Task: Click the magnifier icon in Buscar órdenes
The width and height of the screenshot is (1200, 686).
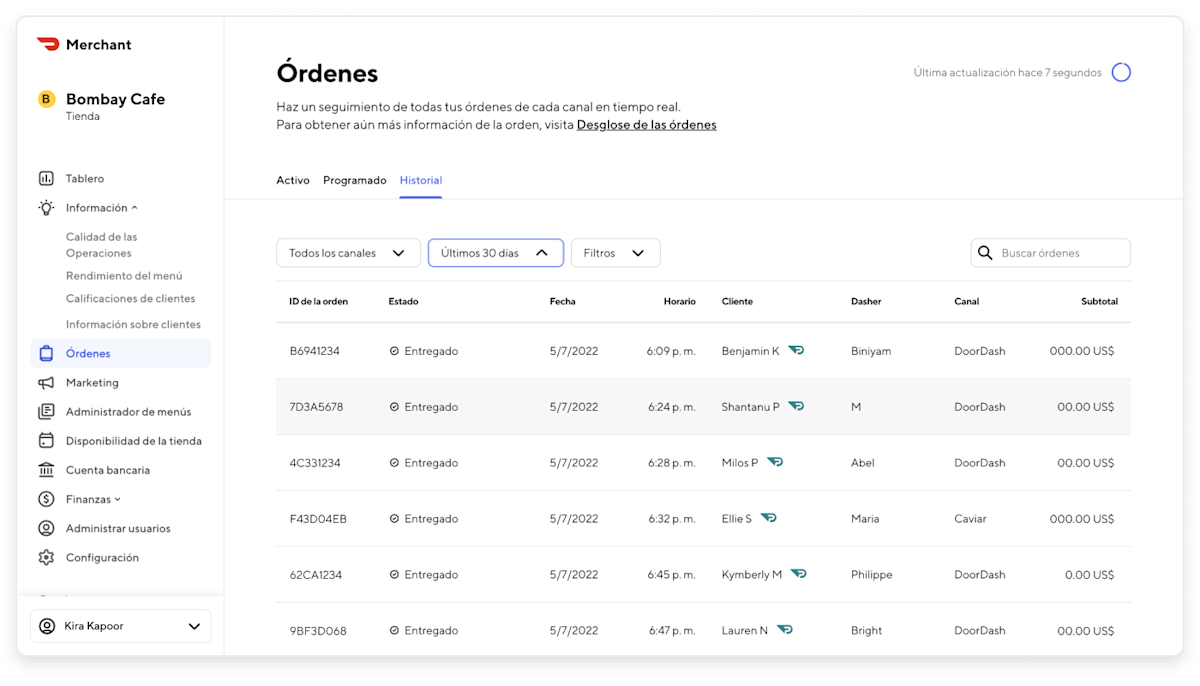Action: coord(985,252)
